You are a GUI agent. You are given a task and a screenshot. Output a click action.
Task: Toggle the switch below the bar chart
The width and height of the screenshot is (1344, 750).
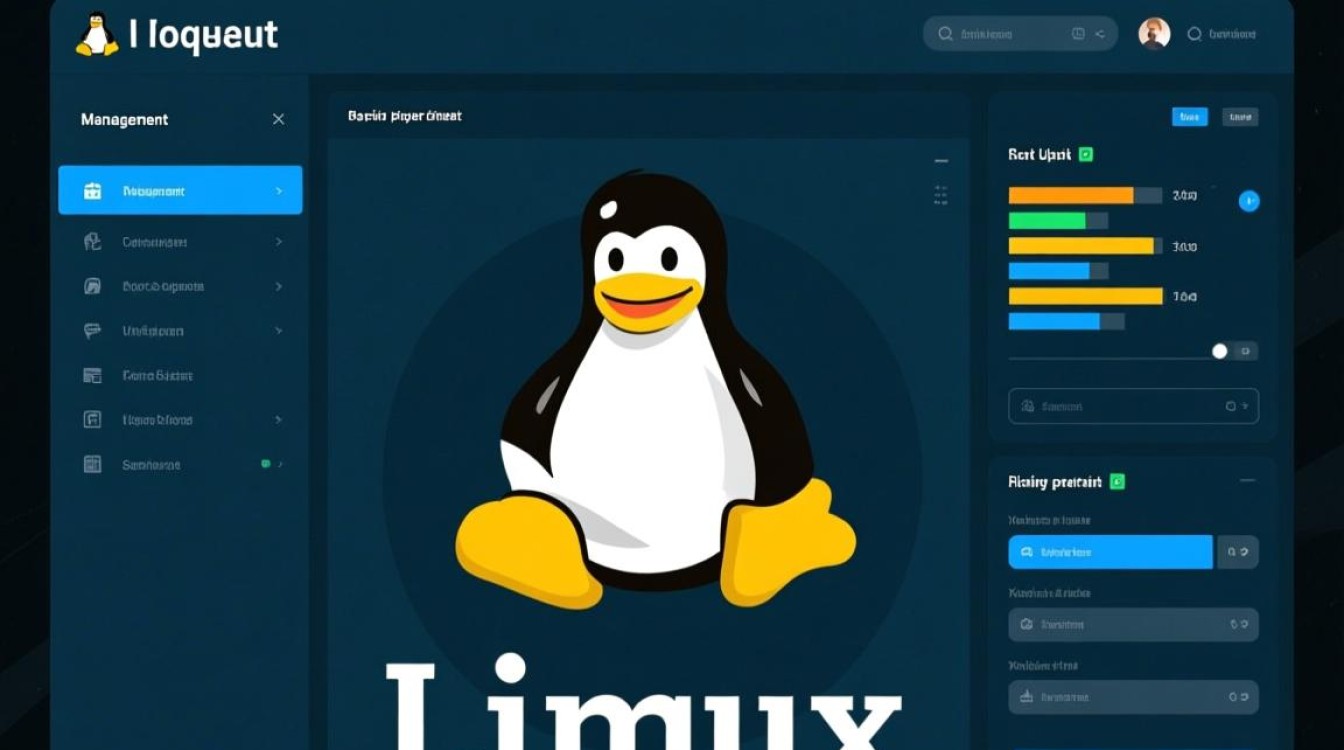tap(1219, 350)
